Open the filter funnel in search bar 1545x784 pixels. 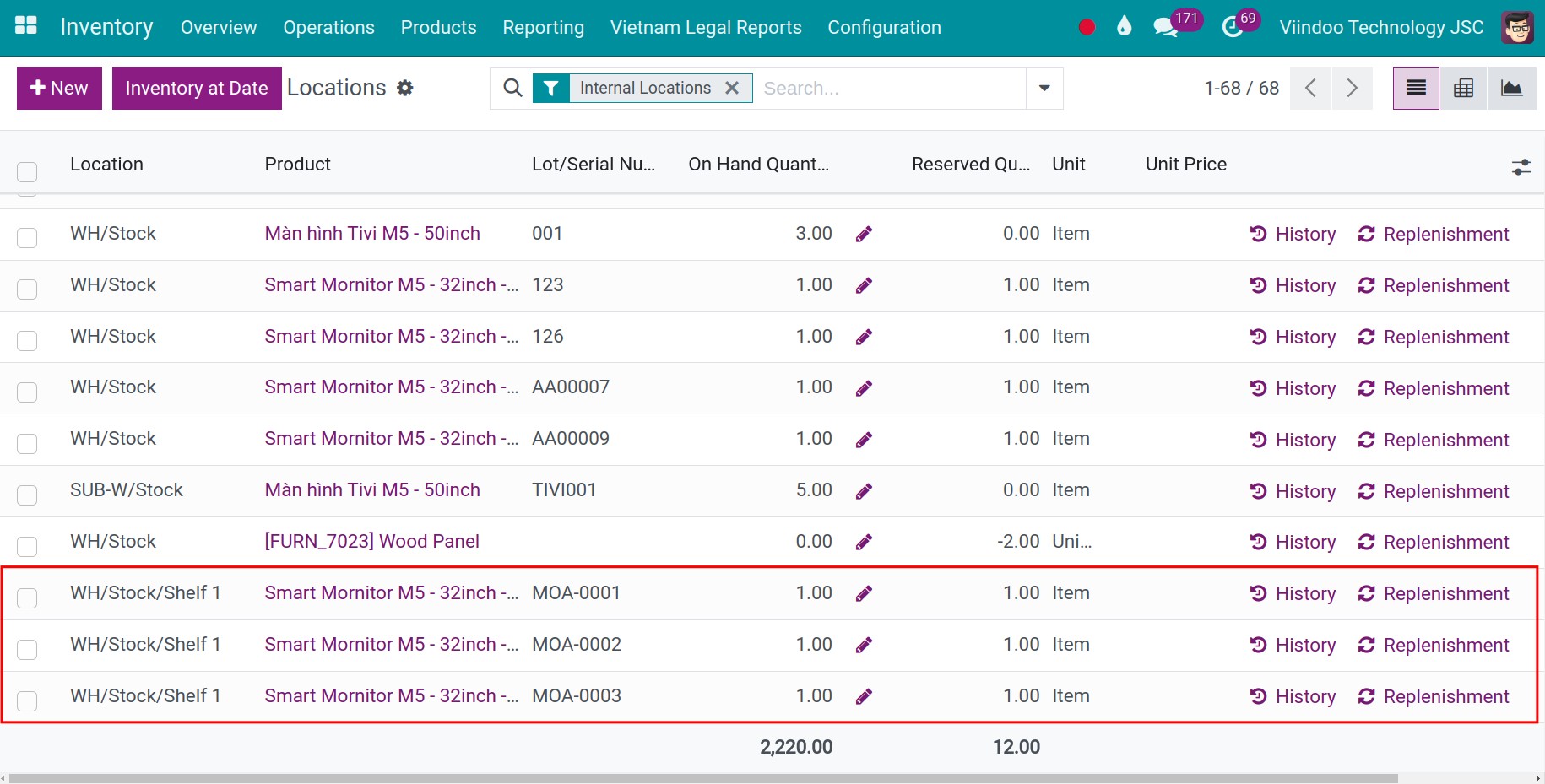click(x=551, y=88)
